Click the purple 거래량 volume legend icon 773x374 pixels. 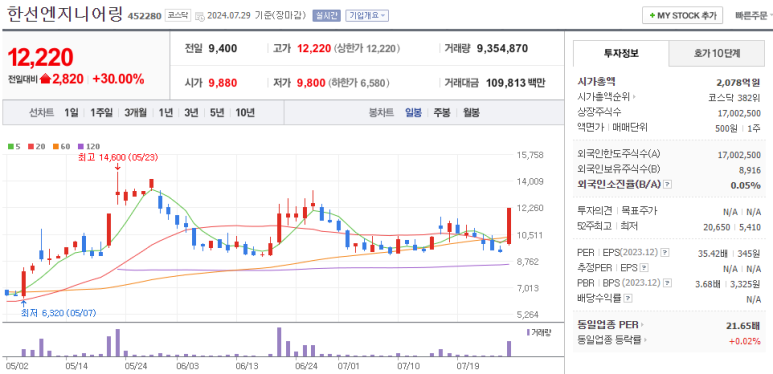point(528,332)
